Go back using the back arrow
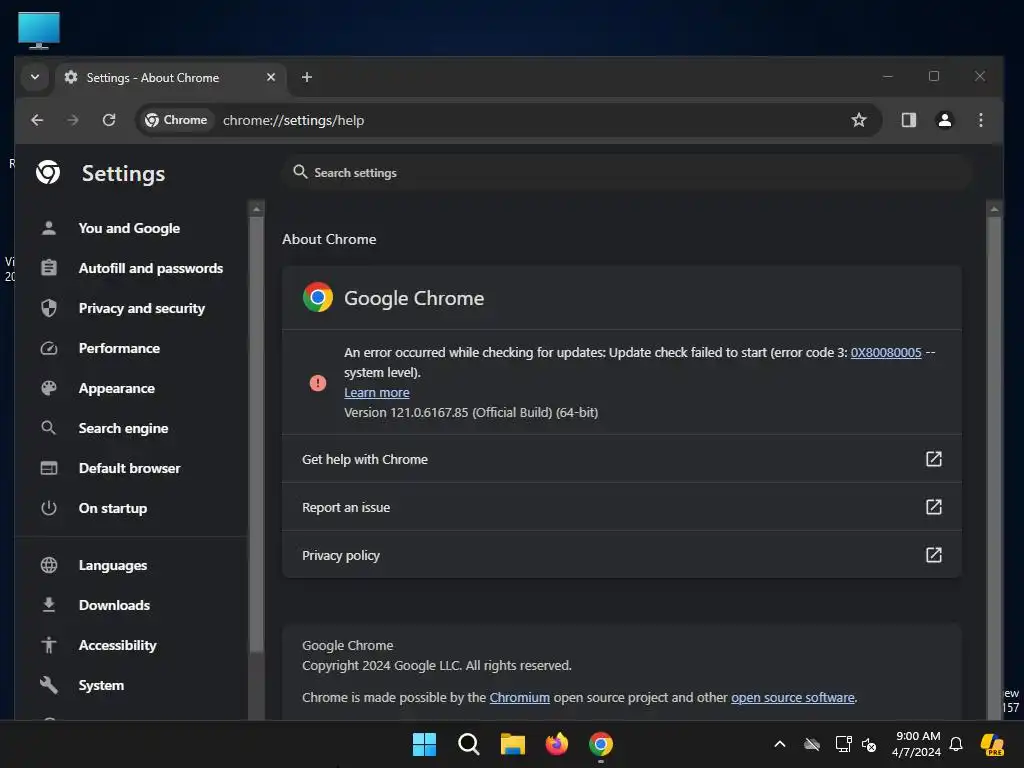The width and height of the screenshot is (1024, 768). pos(37,120)
